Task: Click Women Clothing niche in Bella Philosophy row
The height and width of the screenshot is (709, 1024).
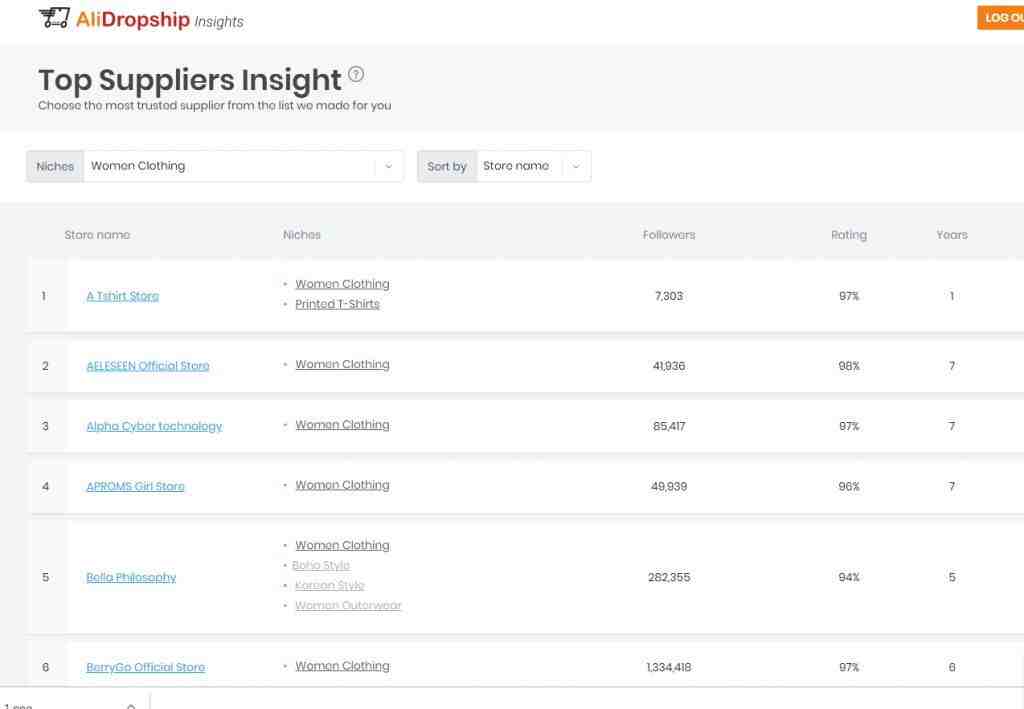Action: (342, 545)
